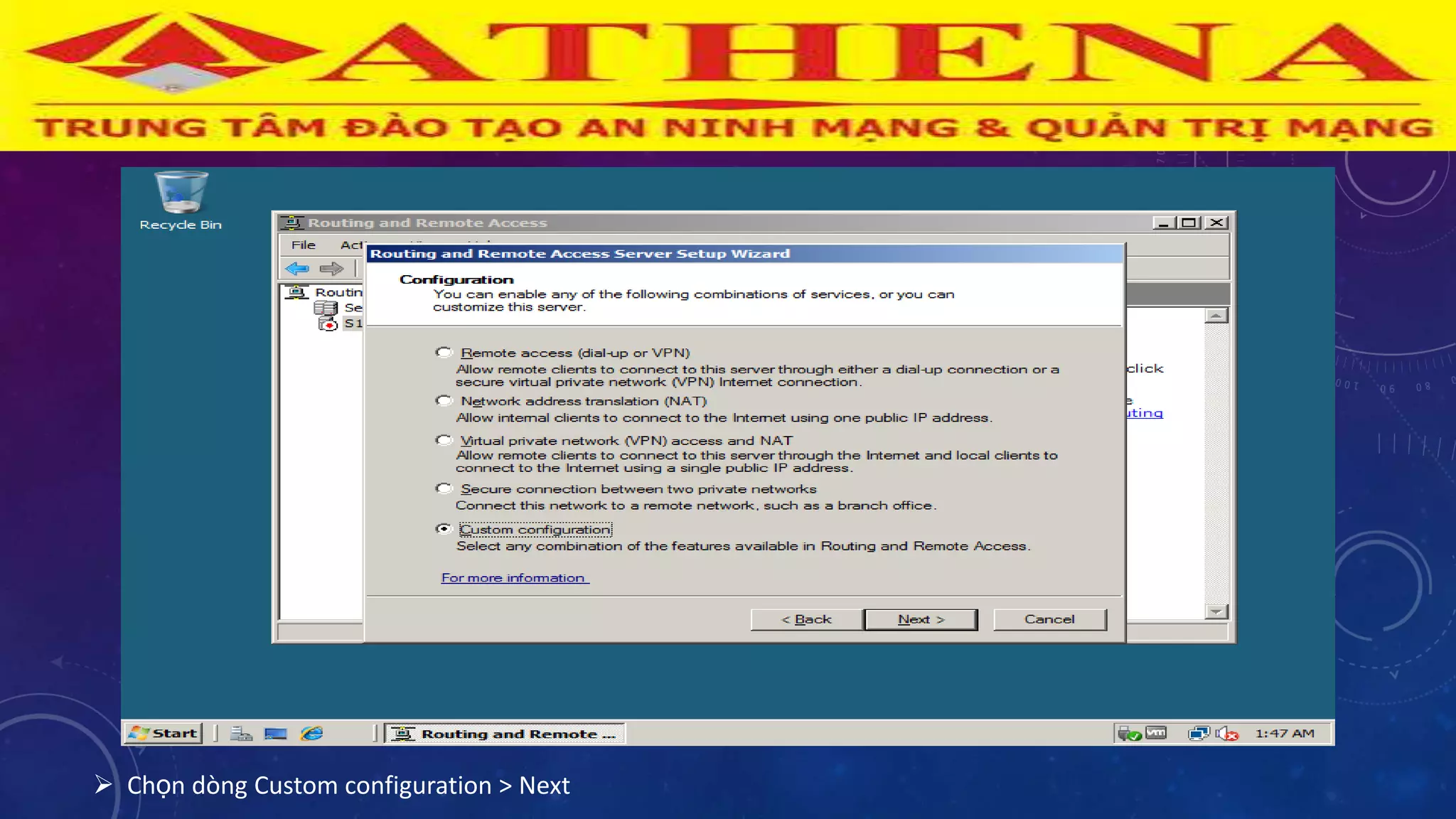
Task: Select VPN access and NAT option
Action: (x=444, y=440)
